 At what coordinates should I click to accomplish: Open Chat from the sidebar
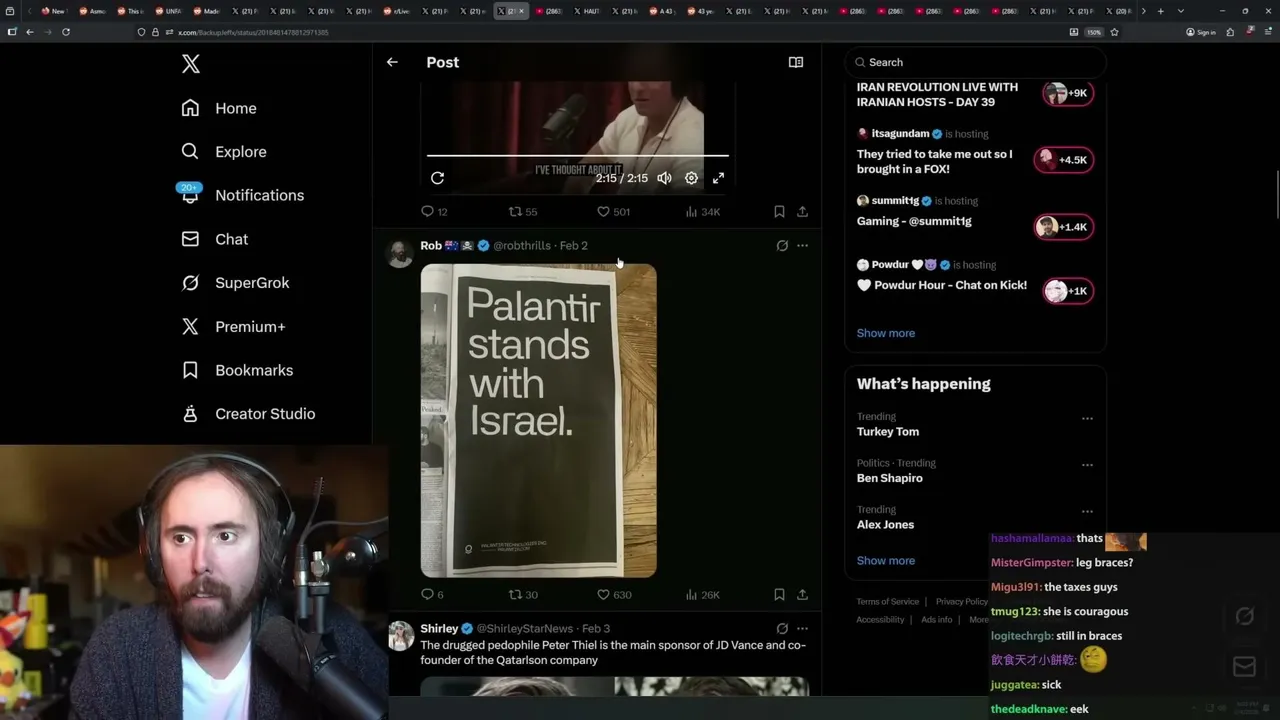pyautogui.click(x=215, y=239)
